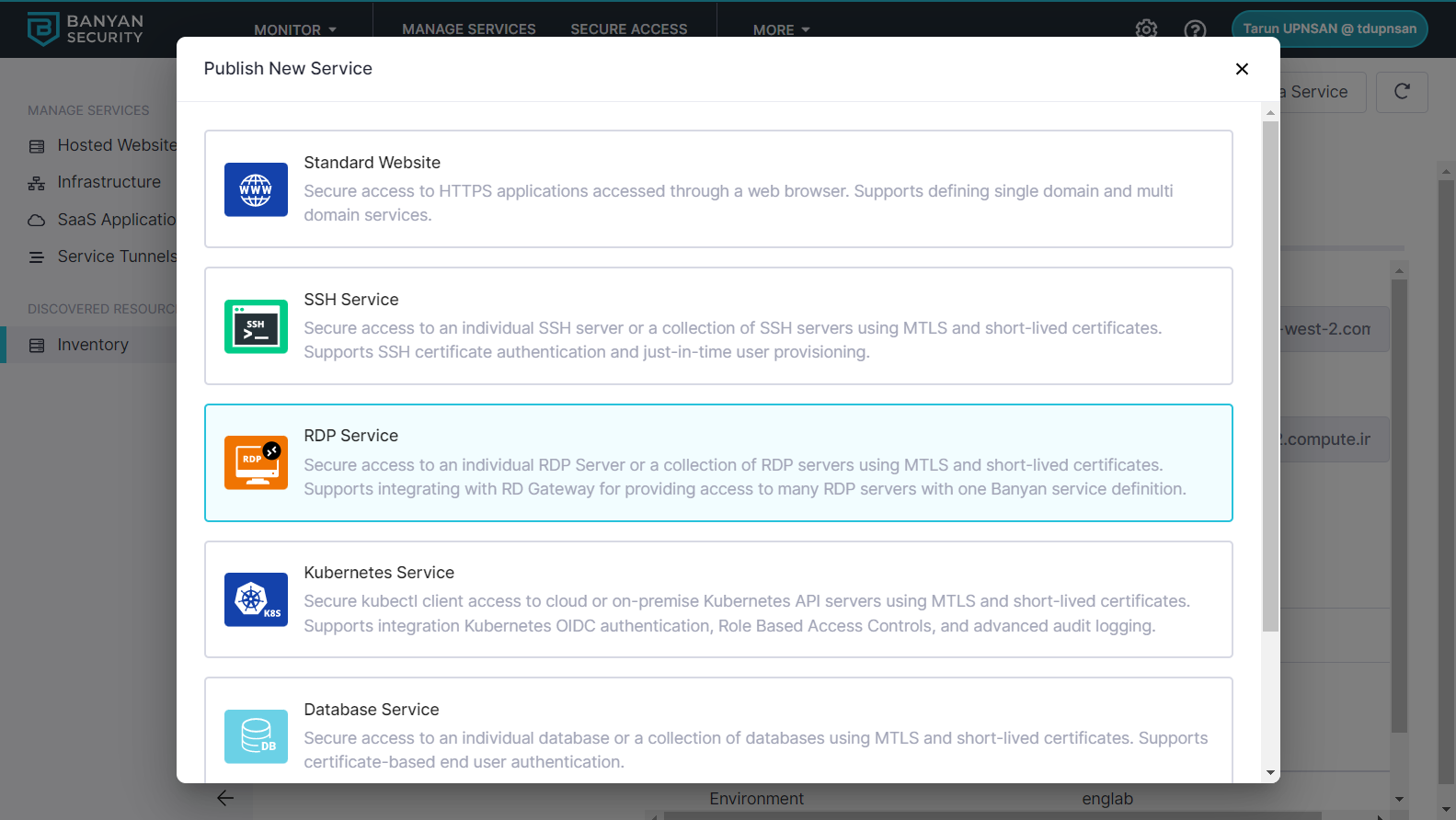The height and width of the screenshot is (820, 1456).
Task: Open Inventory in the sidebar
Action: (x=93, y=345)
